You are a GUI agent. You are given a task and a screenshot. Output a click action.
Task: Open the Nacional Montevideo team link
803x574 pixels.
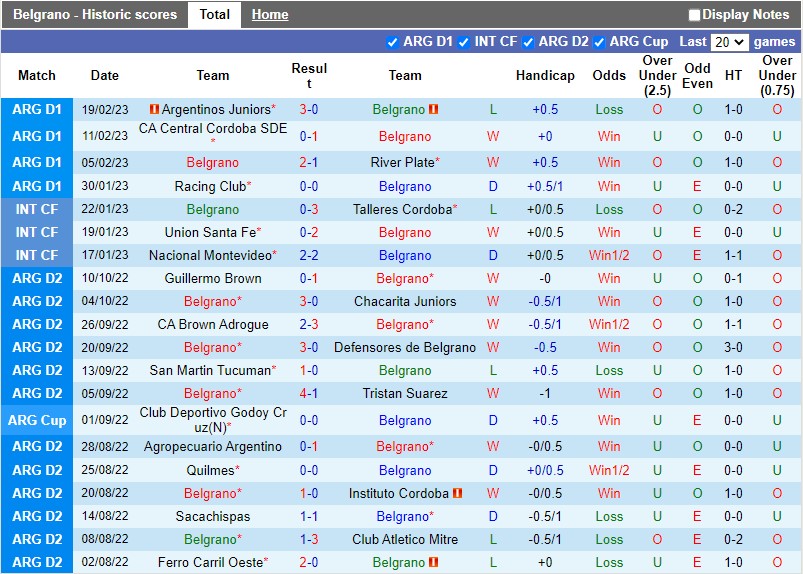[209, 255]
